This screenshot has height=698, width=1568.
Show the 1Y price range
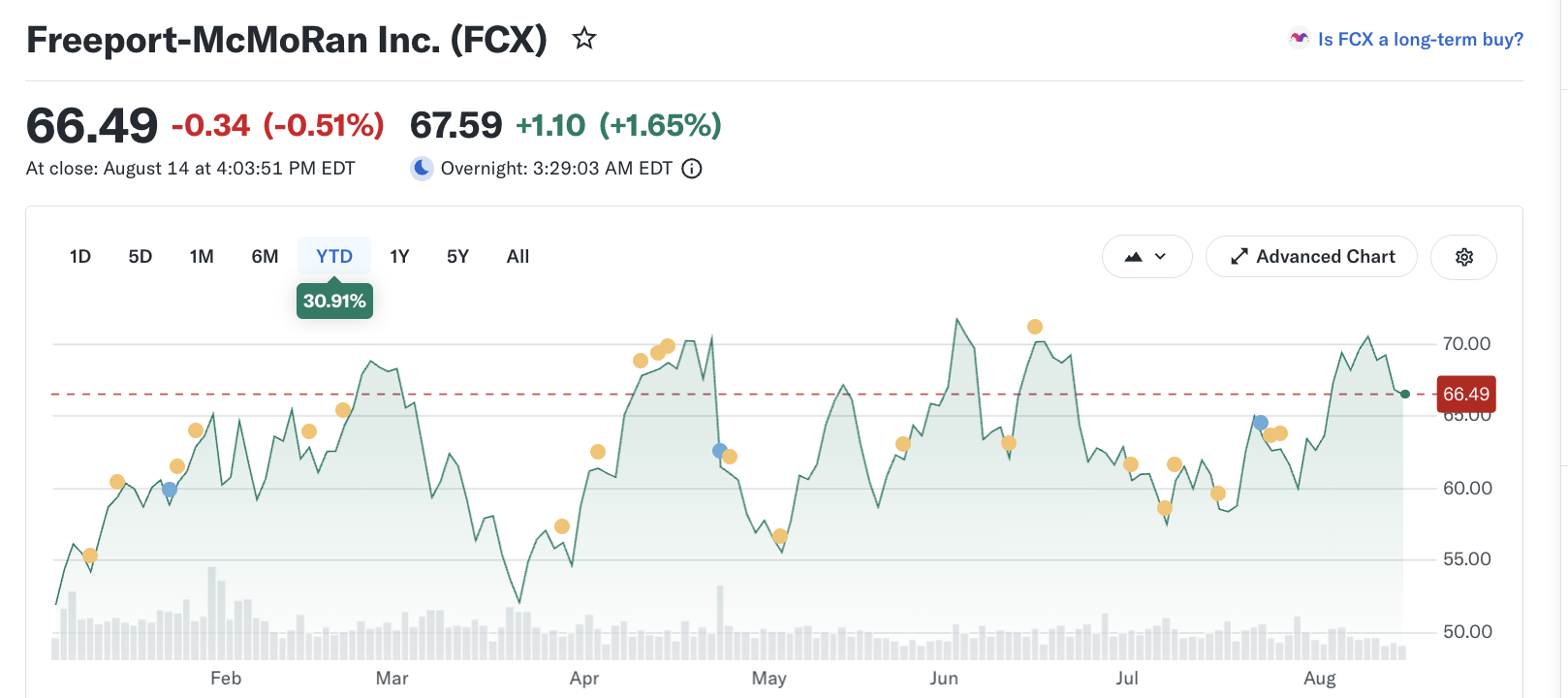point(399,257)
